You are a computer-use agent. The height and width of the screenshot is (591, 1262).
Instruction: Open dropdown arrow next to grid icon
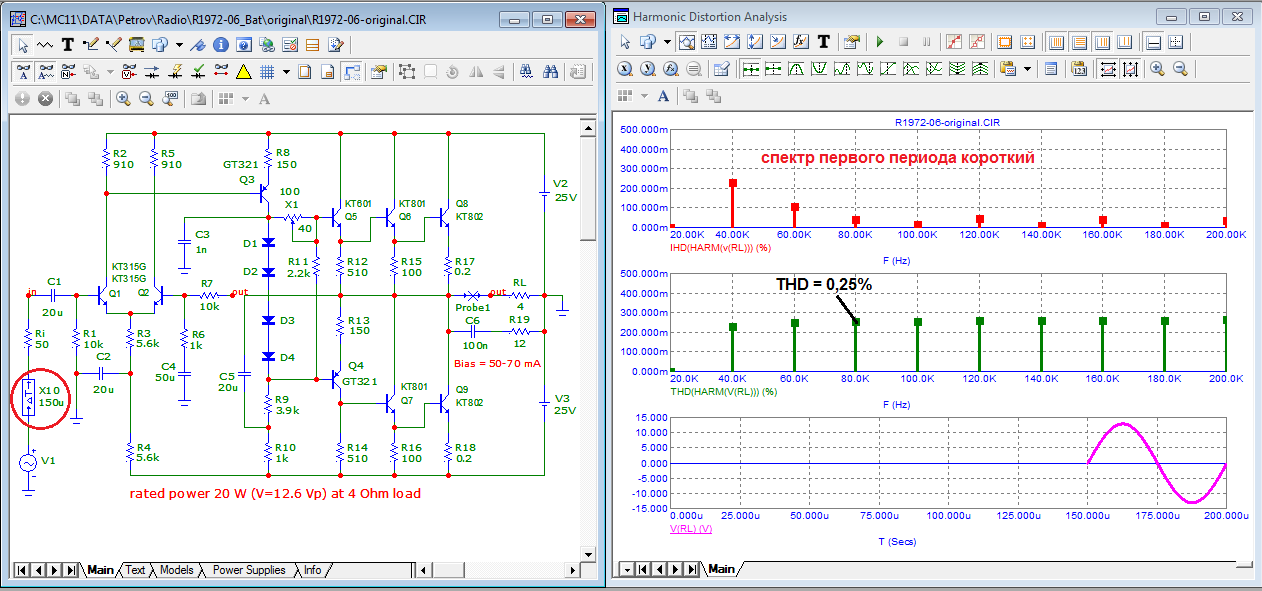coord(286,72)
